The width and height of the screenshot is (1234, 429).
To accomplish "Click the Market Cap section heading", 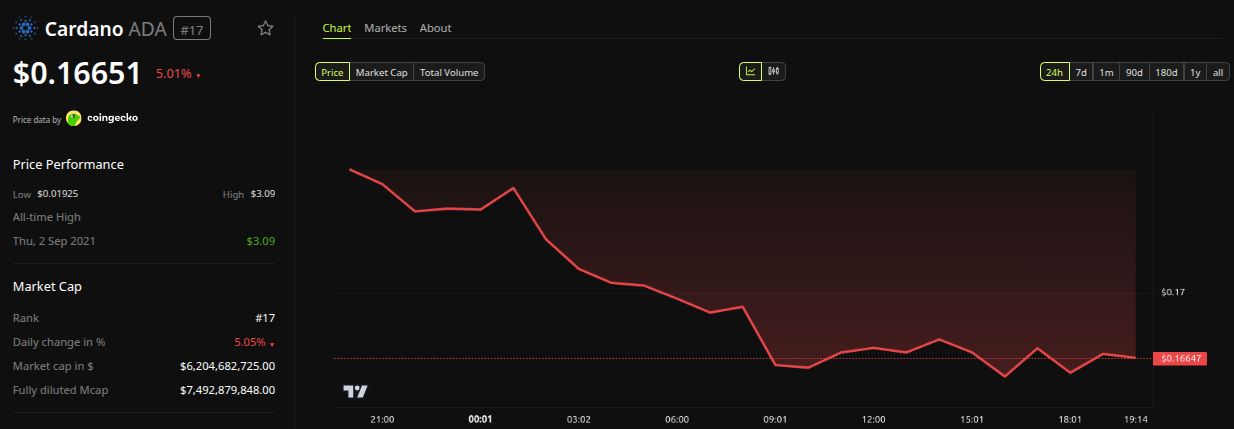I will (x=47, y=287).
